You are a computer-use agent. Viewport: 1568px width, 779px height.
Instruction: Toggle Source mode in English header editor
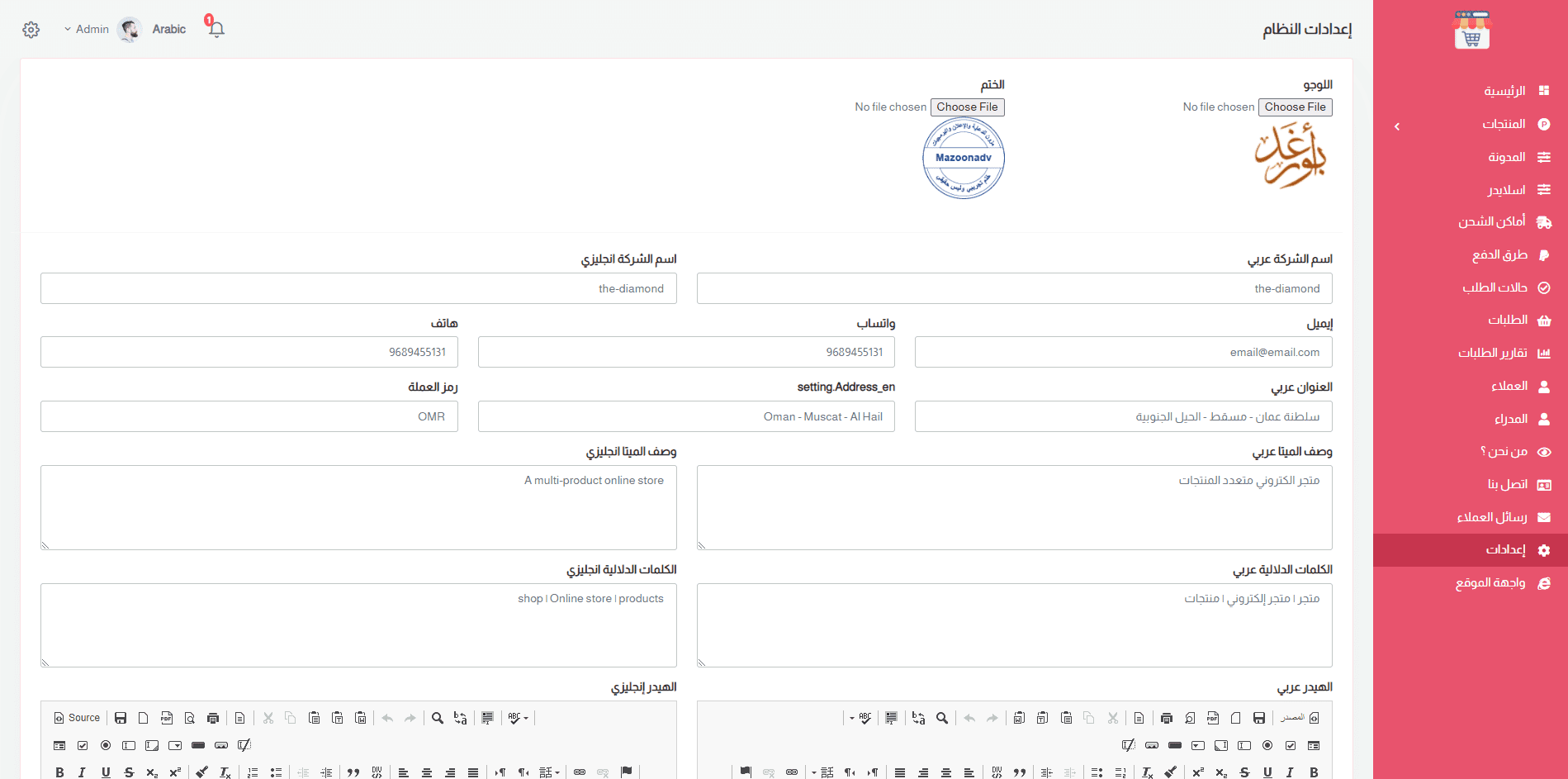click(77, 718)
